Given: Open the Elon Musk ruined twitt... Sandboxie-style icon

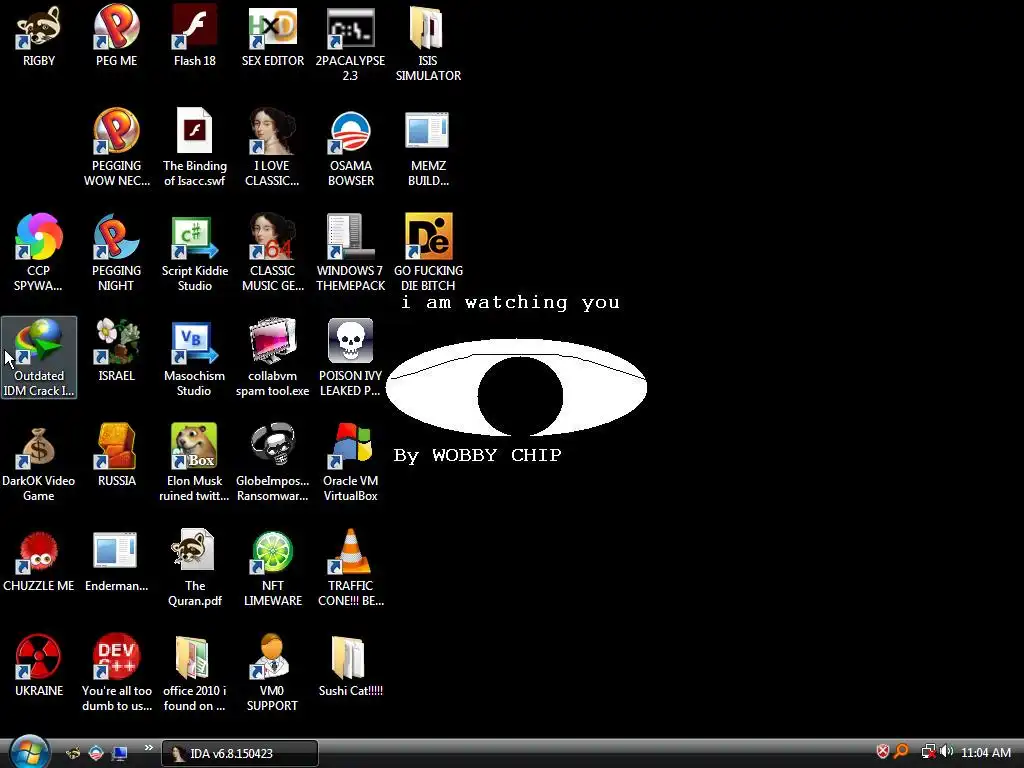Looking at the screenshot, I should pyautogui.click(x=195, y=463).
